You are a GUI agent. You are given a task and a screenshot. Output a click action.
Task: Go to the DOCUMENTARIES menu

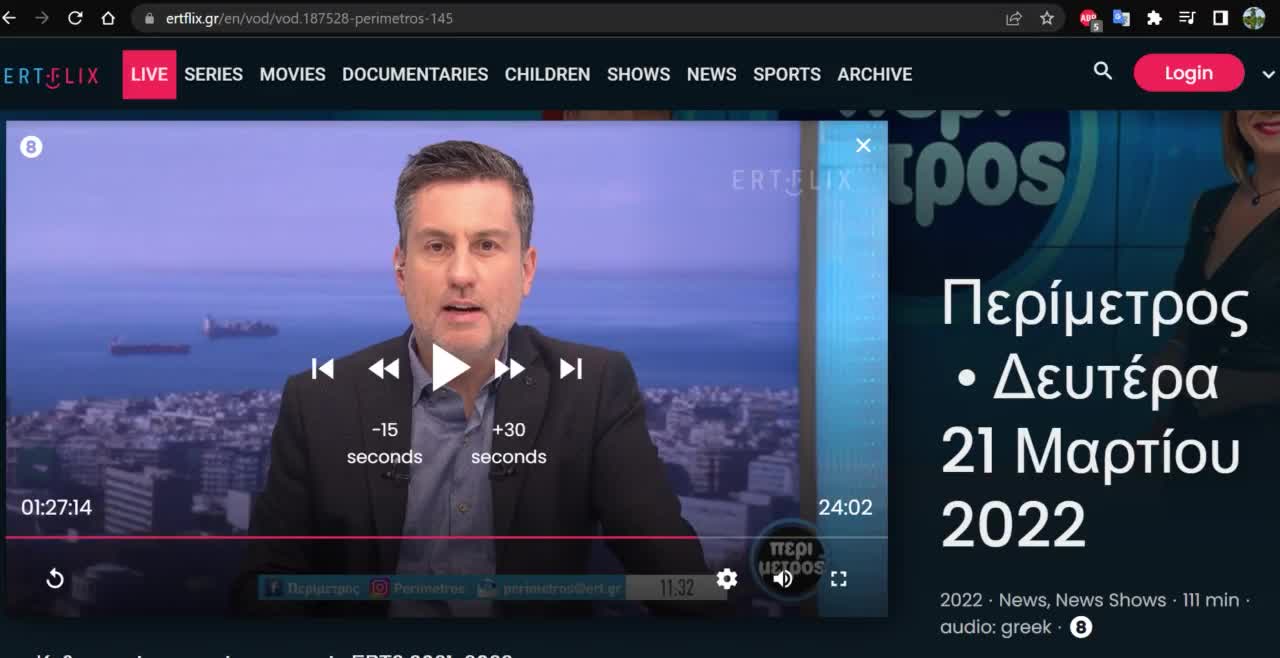(x=415, y=74)
